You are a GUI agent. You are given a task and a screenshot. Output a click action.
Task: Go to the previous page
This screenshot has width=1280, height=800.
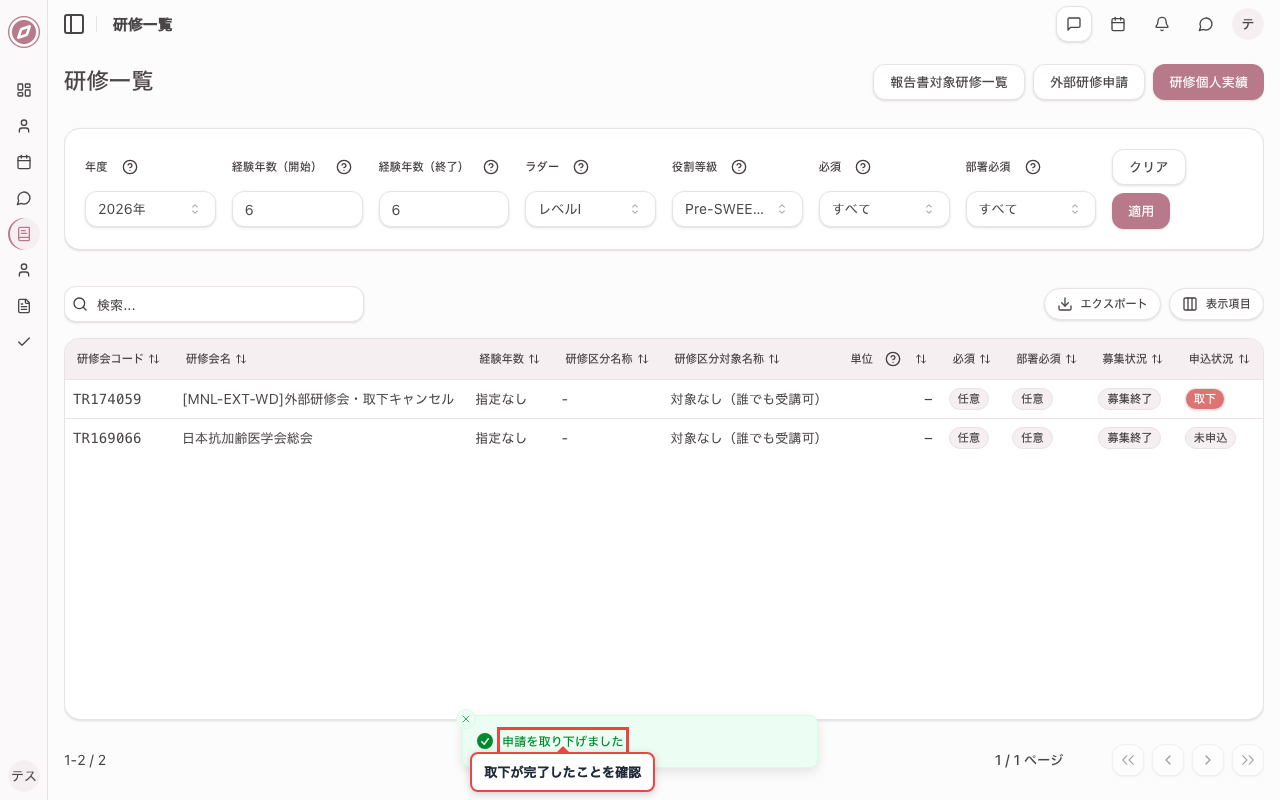coord(1168,760)
